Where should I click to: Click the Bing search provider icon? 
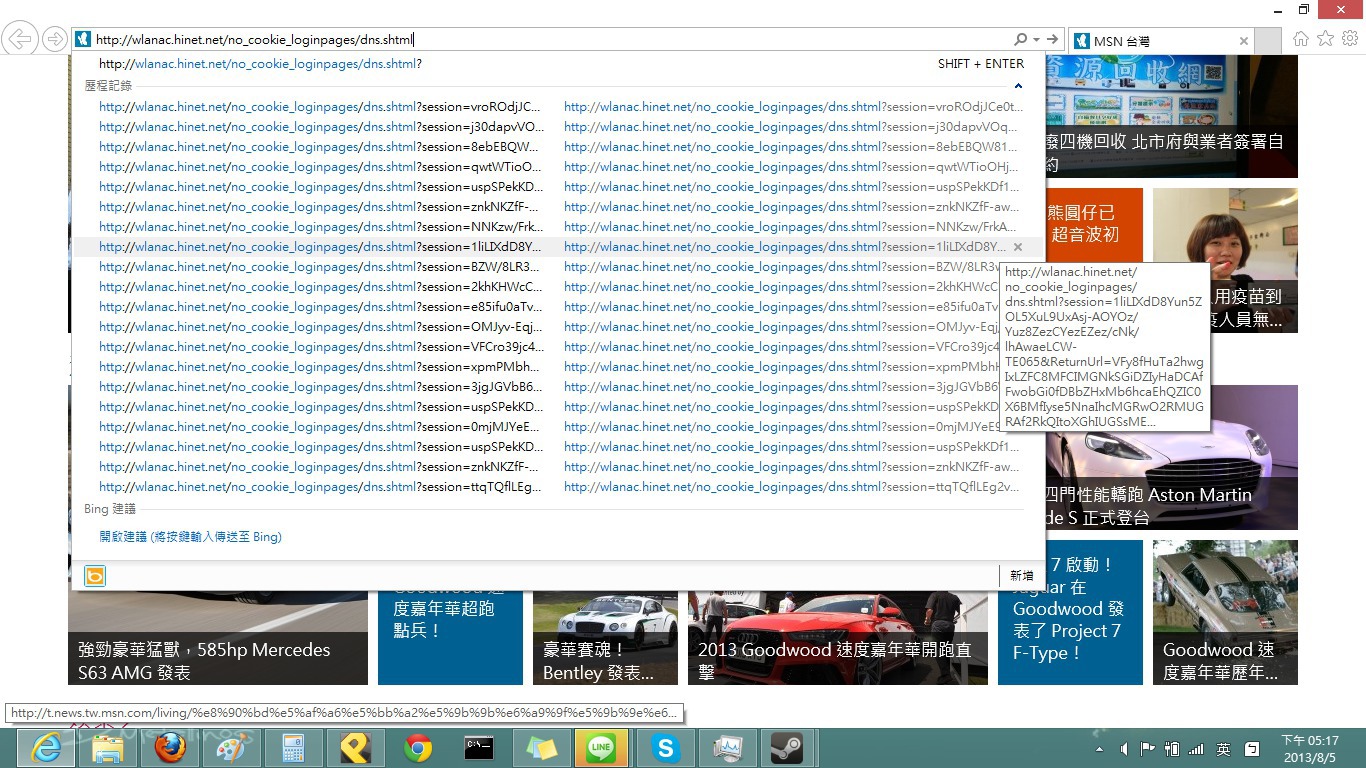[x=95, y=576]
